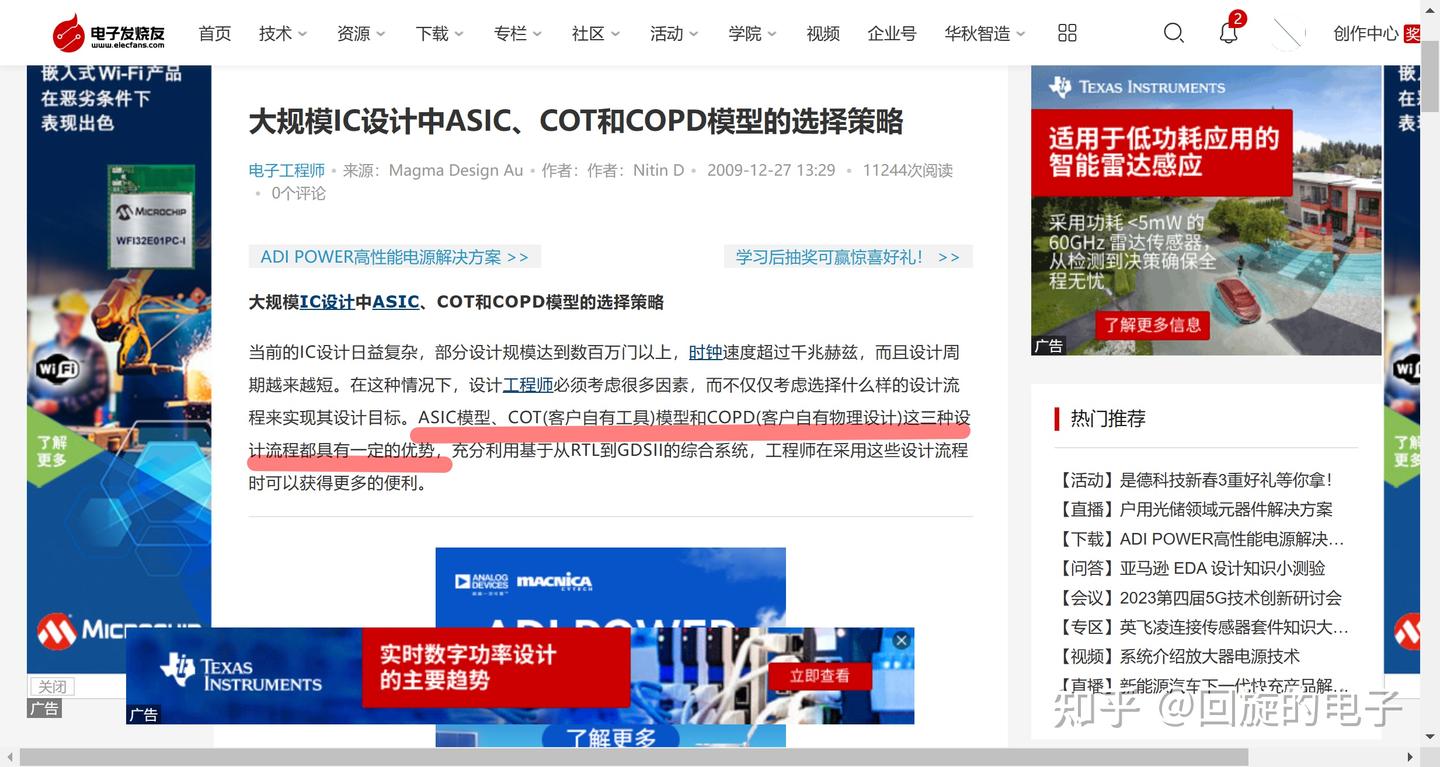Screen dimensions: 1440x767
Task: Click Texas Instruments logo on sidebar ad
Action: coord(1139,87)
